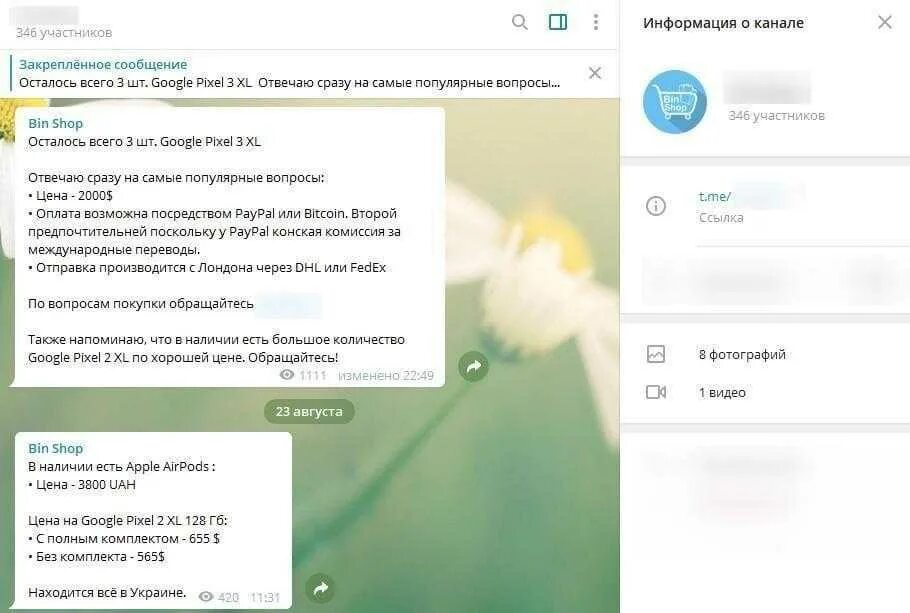Dismiss the pinned message with its X
910x613 pixels.
(x=595, y=73)
